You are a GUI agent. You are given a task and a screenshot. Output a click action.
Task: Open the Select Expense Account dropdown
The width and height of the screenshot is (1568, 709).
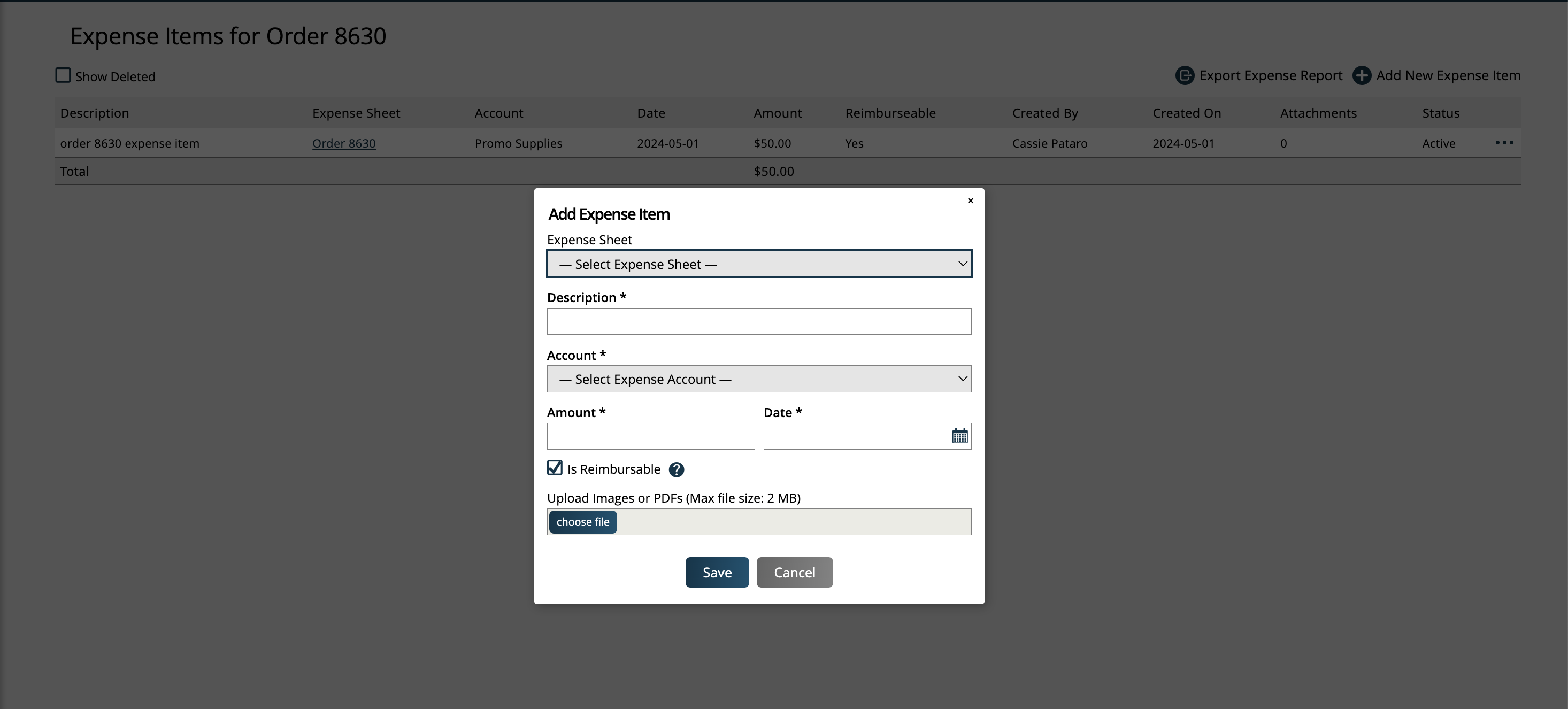[758, 379]
